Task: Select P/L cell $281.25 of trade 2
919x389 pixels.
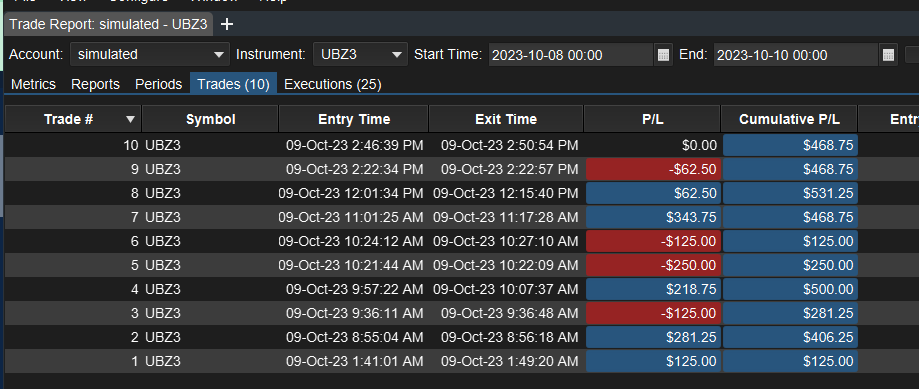Action: click(653, 337)
